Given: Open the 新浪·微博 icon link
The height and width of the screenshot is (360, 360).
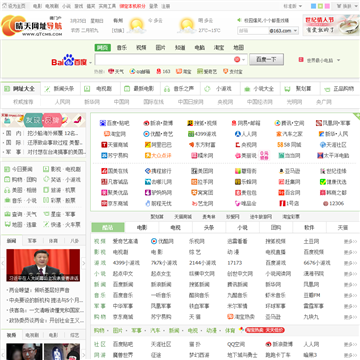Looking at the screenshot, I should [x=146, y=123].
